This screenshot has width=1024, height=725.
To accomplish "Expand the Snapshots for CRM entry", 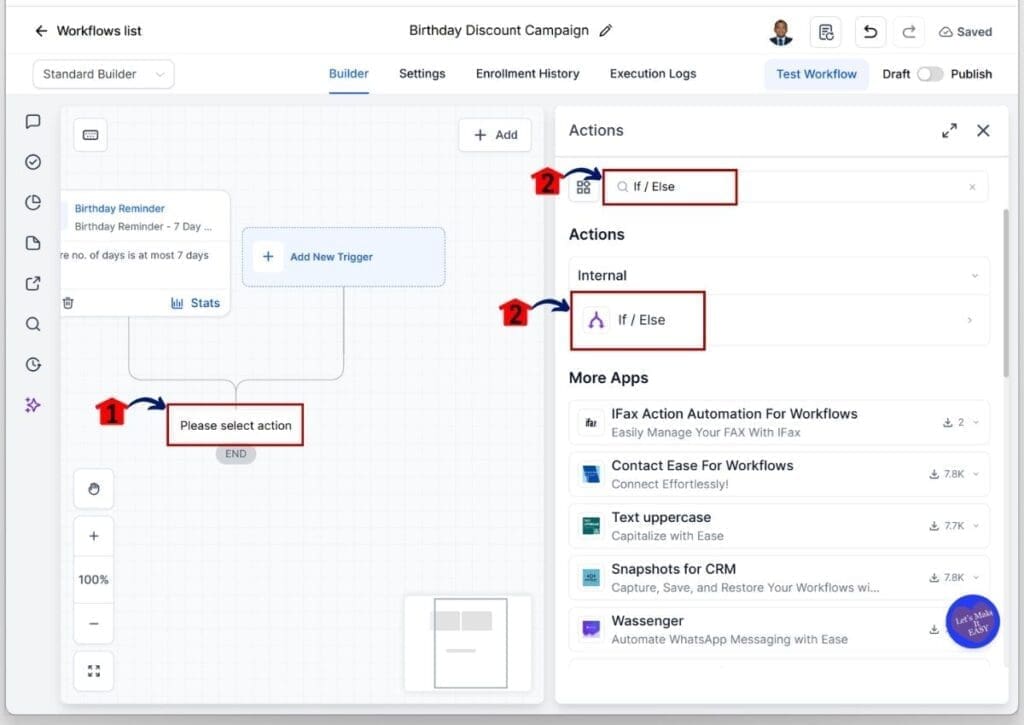I will (x=976, y=577).
